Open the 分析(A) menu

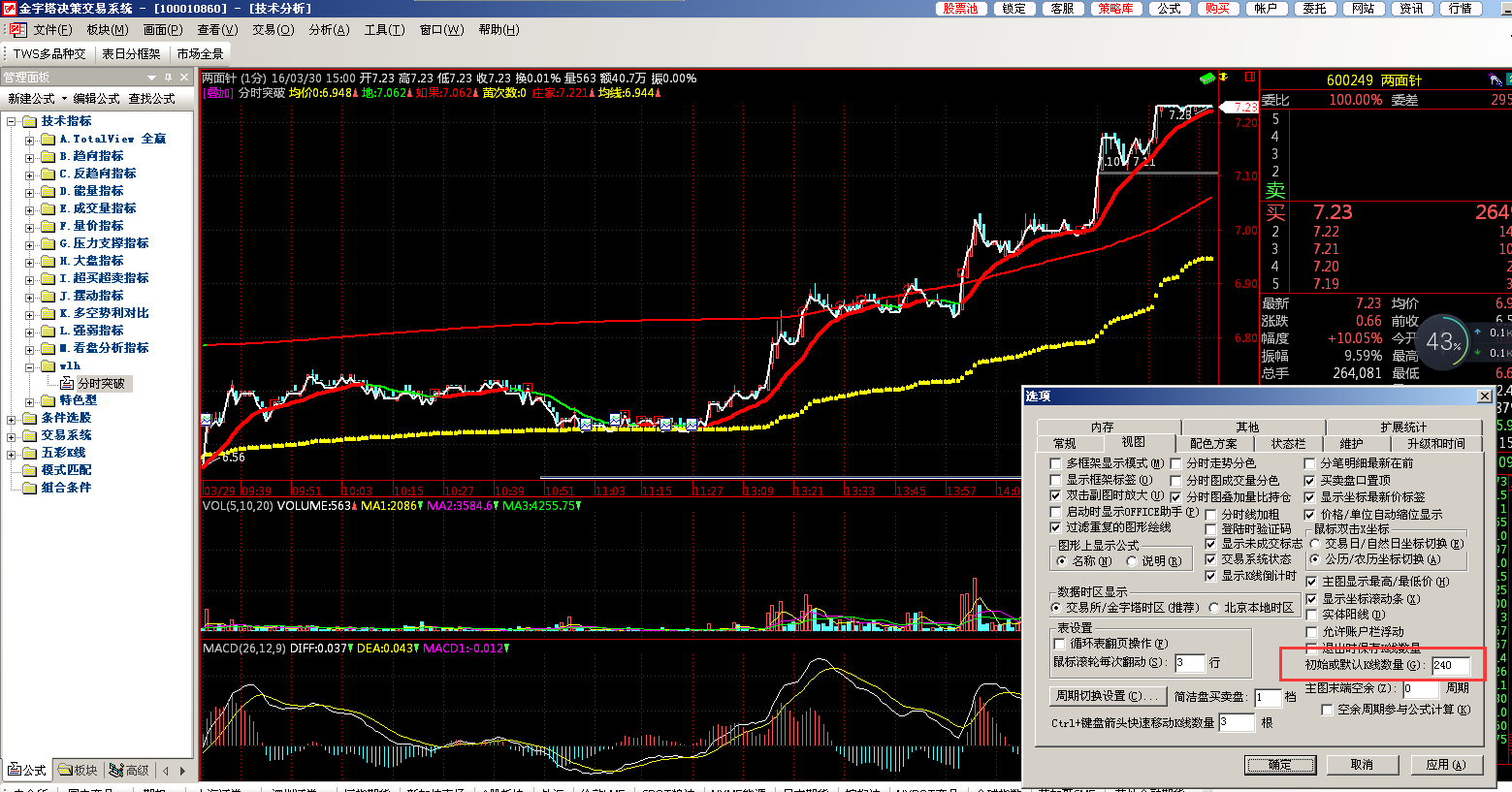pyautogui.click(x=329, y=30)
